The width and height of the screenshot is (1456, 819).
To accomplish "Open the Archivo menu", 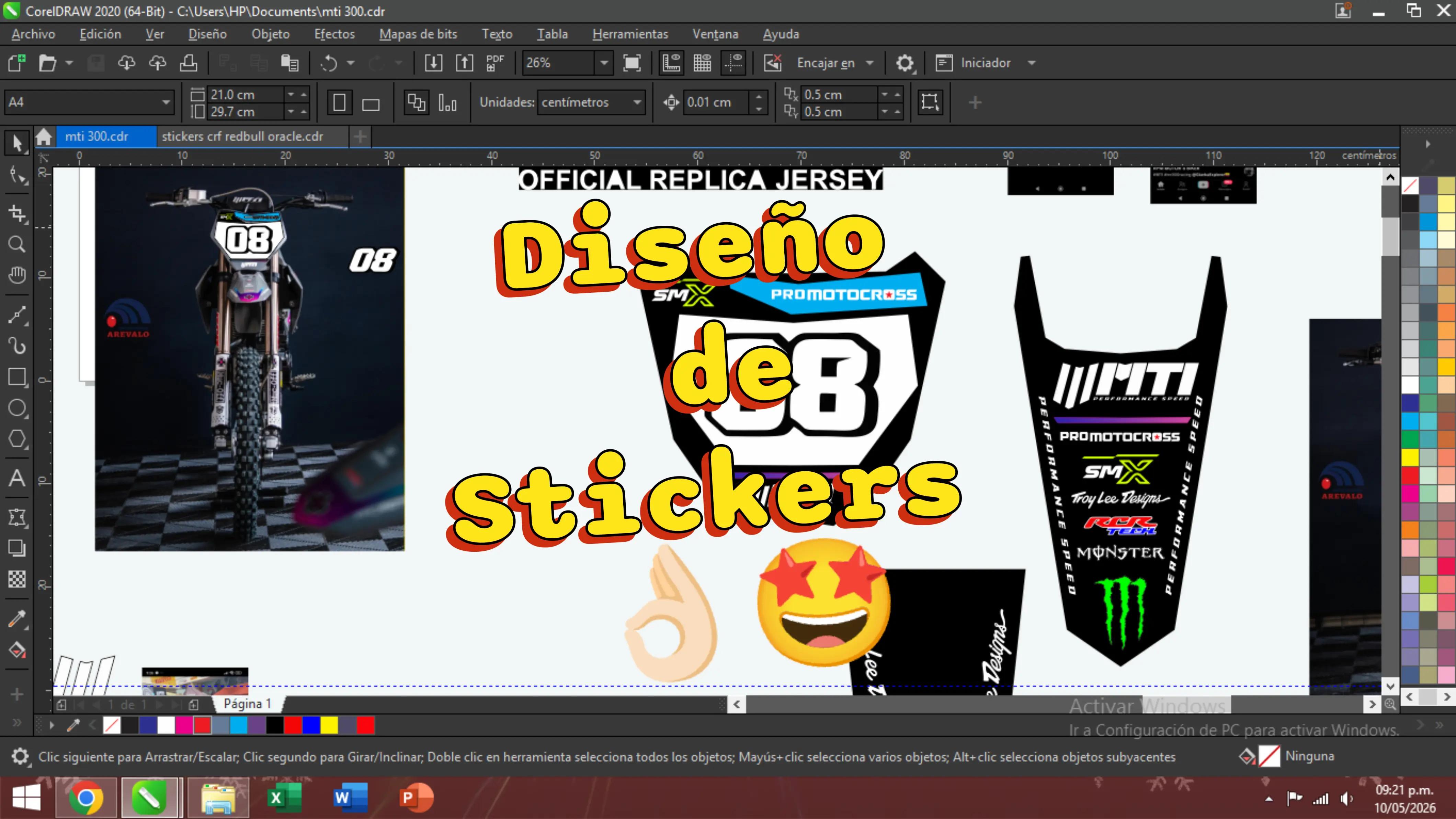I will click(x=33, y=34).
